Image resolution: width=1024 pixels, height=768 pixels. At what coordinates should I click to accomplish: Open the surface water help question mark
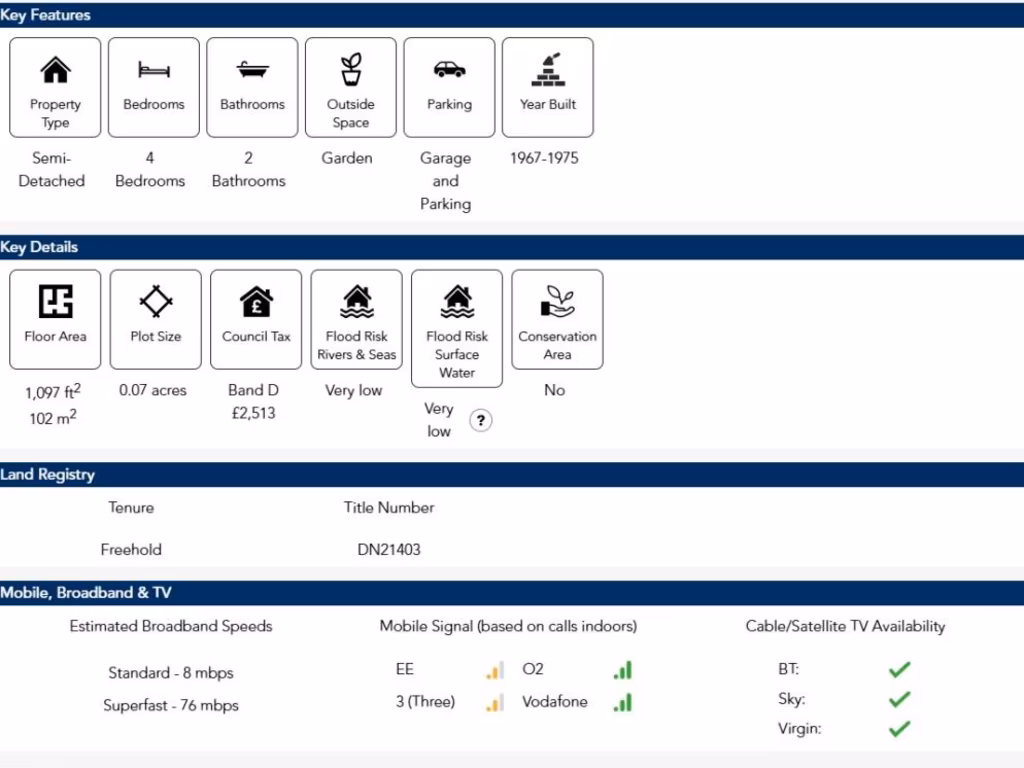click(481, 421)
